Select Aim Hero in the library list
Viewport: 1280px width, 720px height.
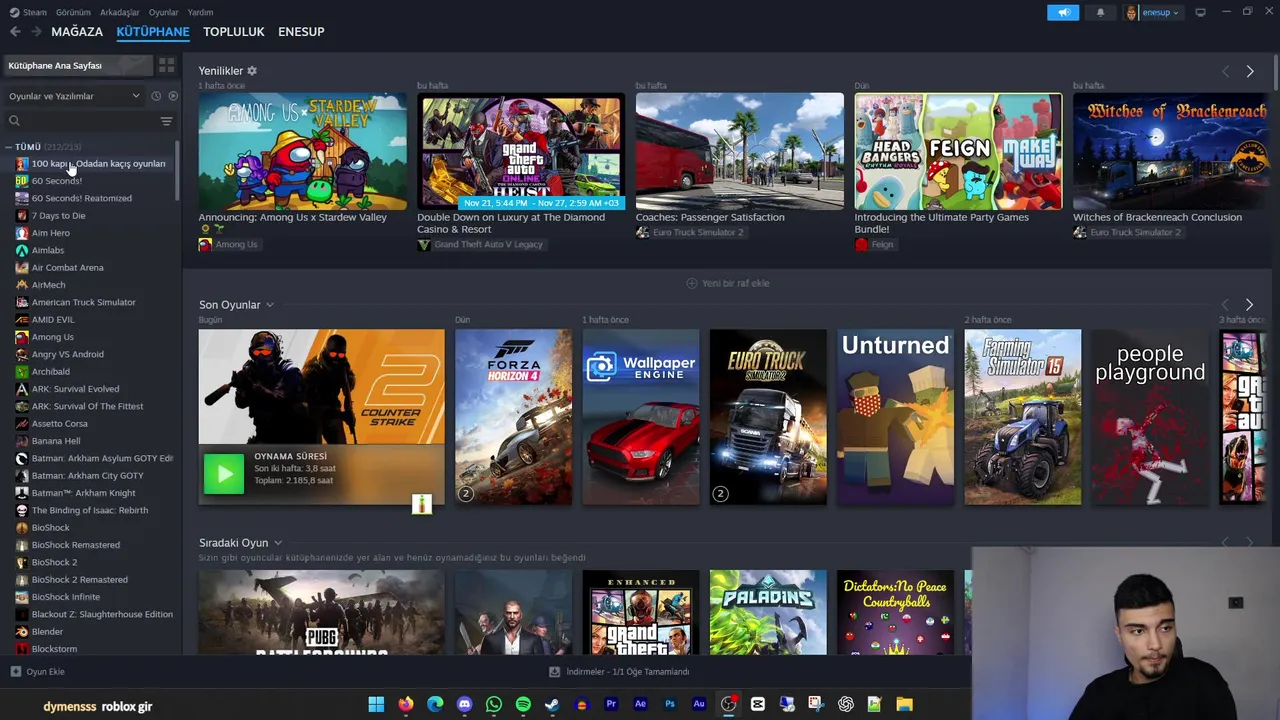coord(50,233)
